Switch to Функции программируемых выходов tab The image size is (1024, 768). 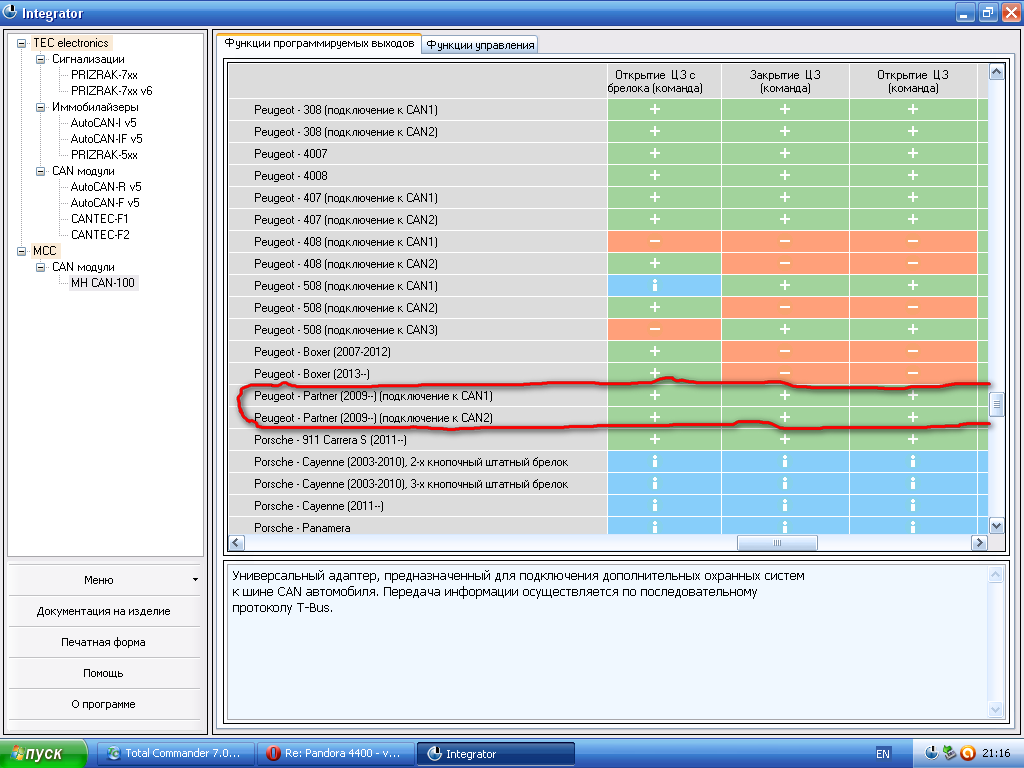click(x=319, y=43)
